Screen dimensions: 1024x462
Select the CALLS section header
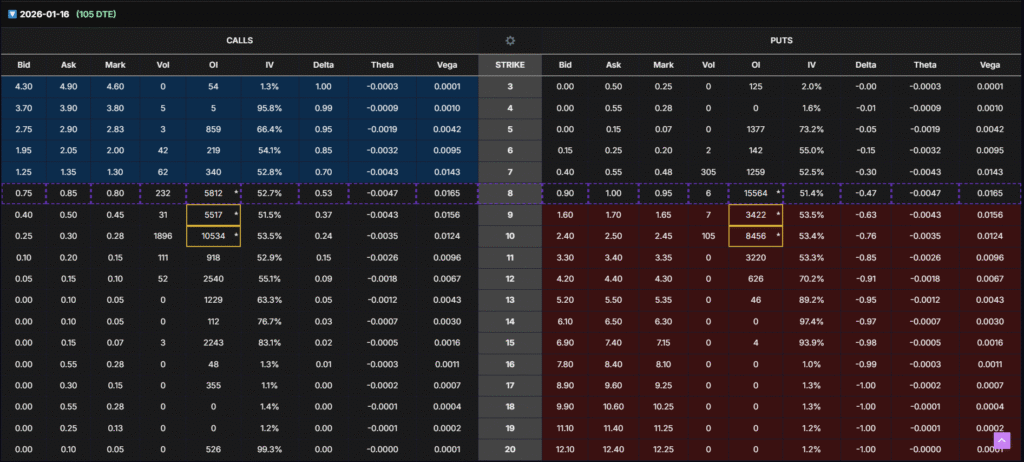[x=239, y=40]
